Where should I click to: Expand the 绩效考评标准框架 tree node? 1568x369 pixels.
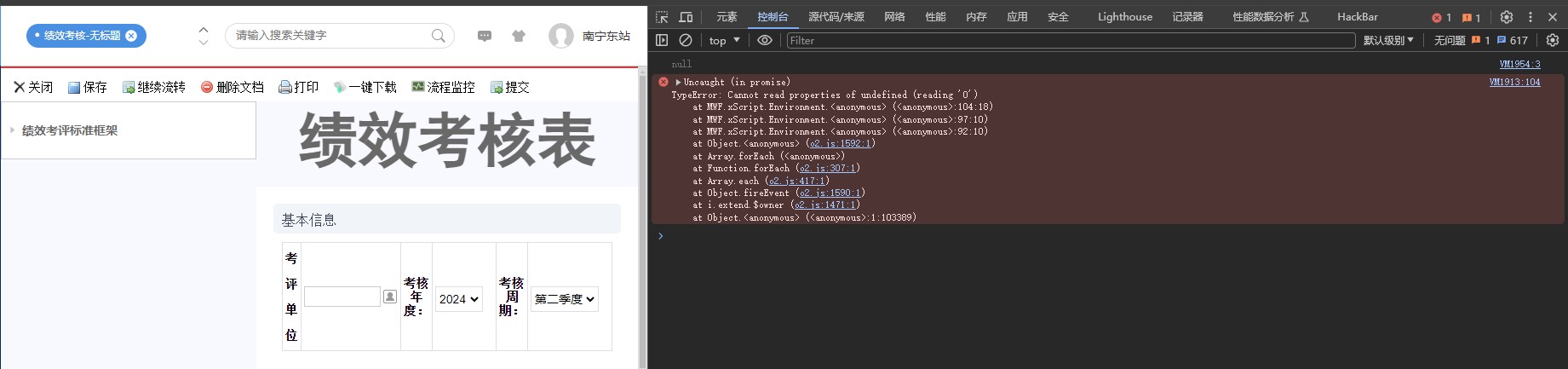point(13,130)
